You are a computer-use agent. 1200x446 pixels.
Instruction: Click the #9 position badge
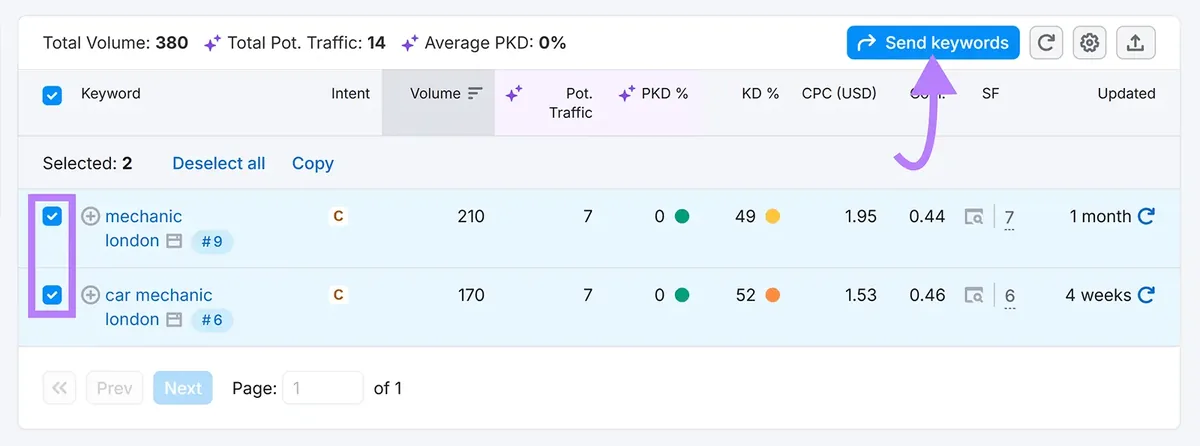tap(211, 241)
